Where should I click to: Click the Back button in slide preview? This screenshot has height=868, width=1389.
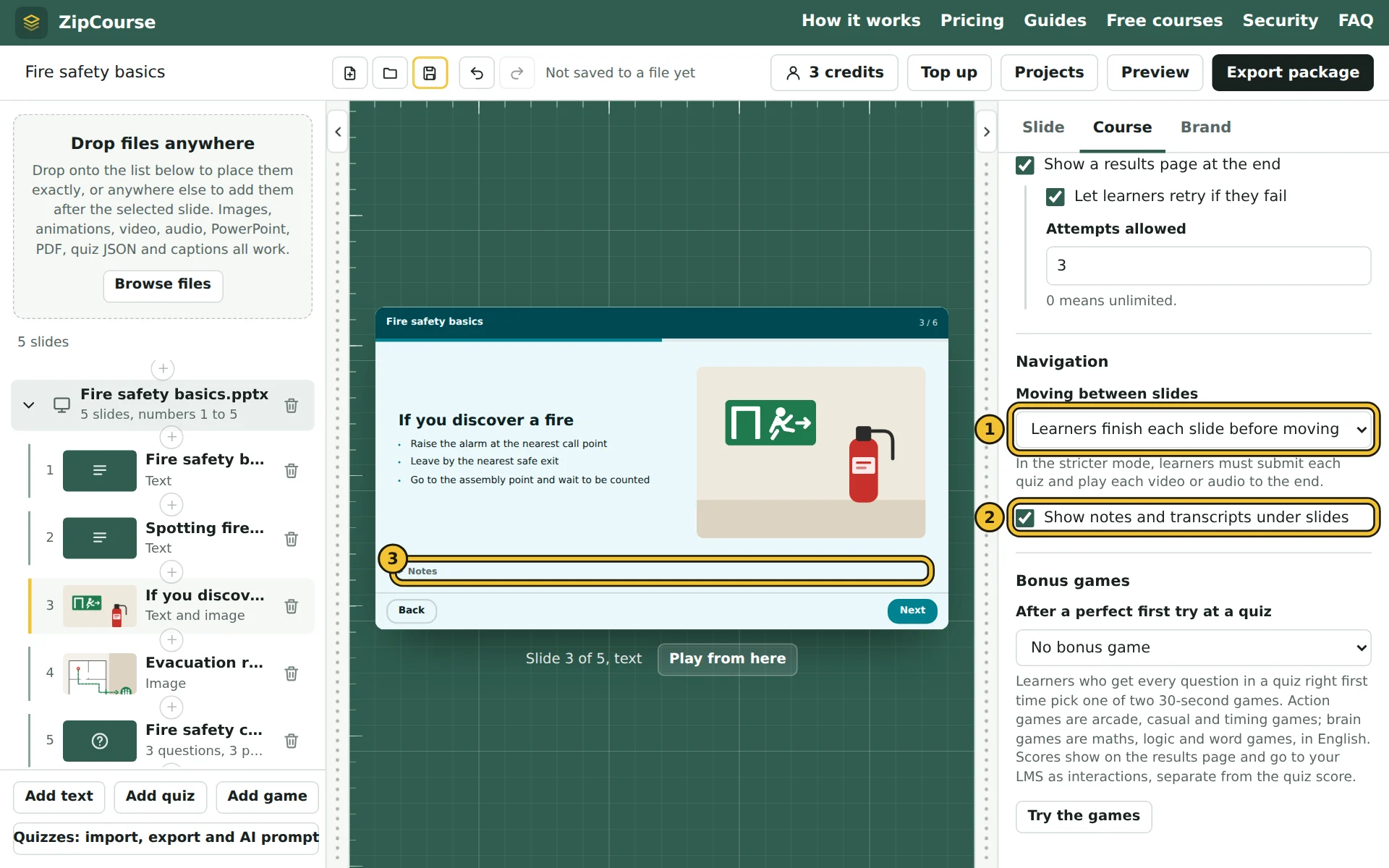pyautogui.click(x=411, y=610)
